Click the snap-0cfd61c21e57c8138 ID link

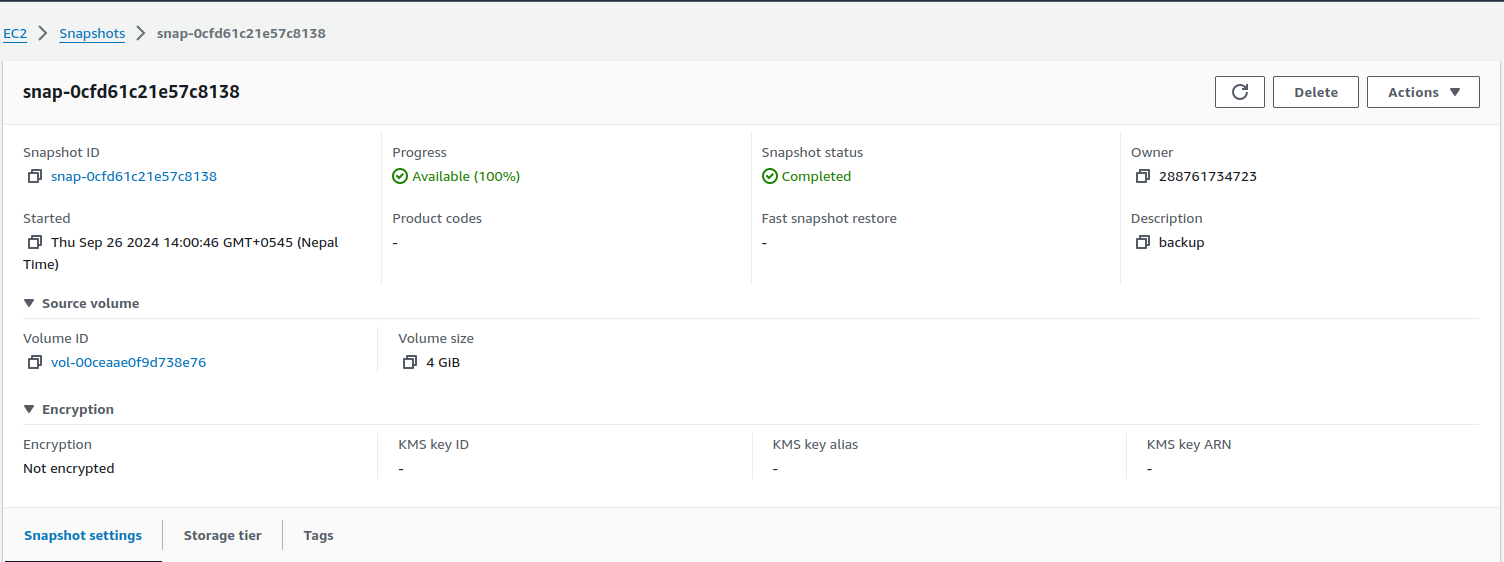pyautogui.click(x=134, y=177)
